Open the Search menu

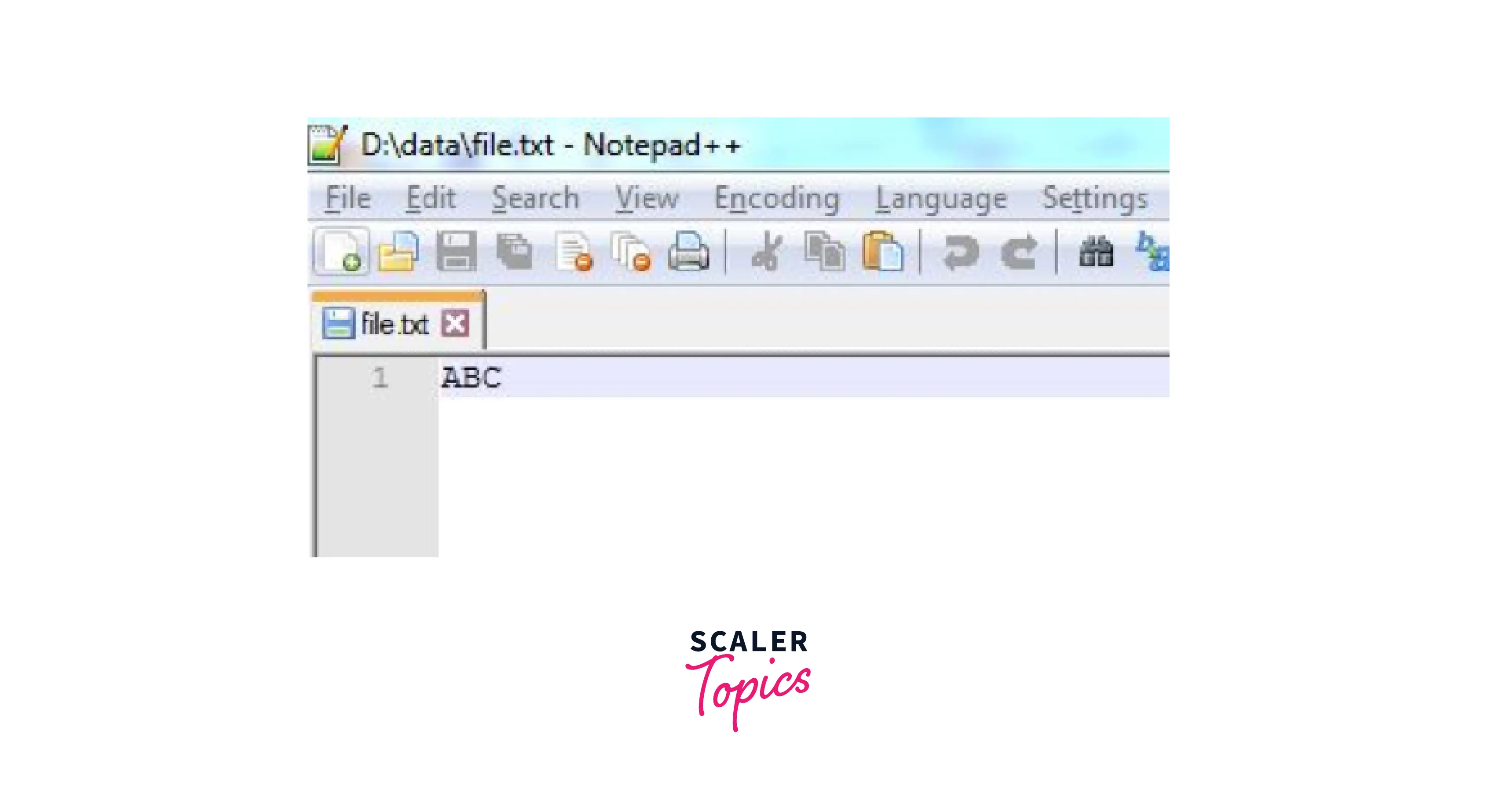click(535, 199)
